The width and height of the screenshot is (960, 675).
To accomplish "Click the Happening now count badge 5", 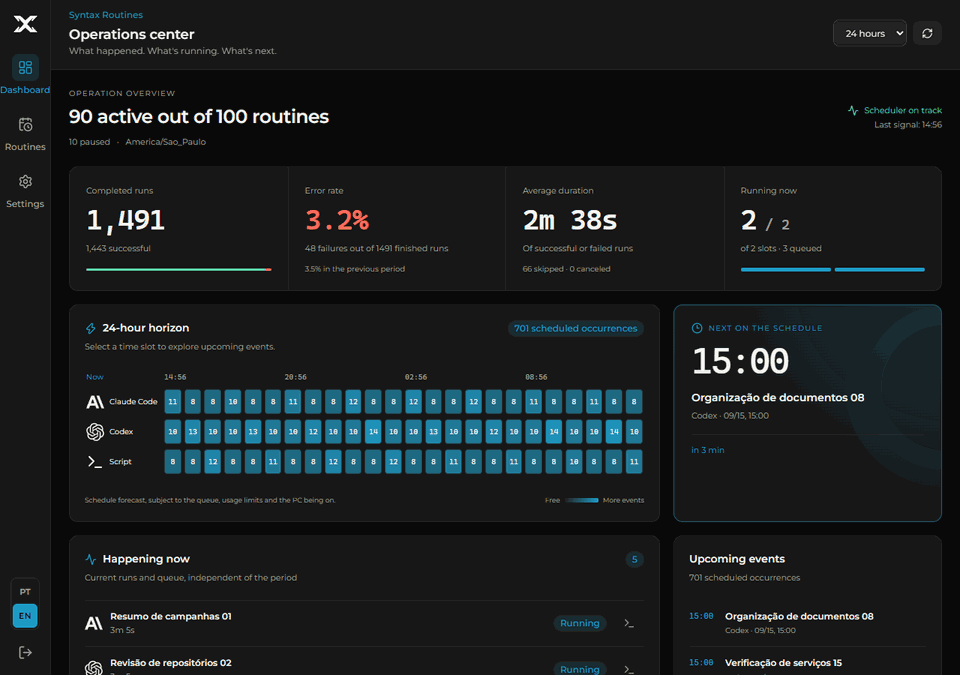I will (634, 559).
